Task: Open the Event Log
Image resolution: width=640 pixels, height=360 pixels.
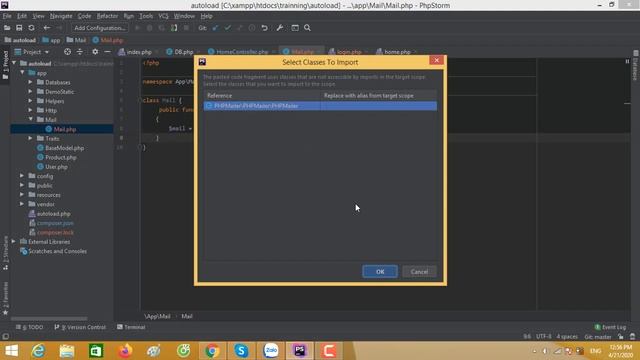Action: point(610,327)
